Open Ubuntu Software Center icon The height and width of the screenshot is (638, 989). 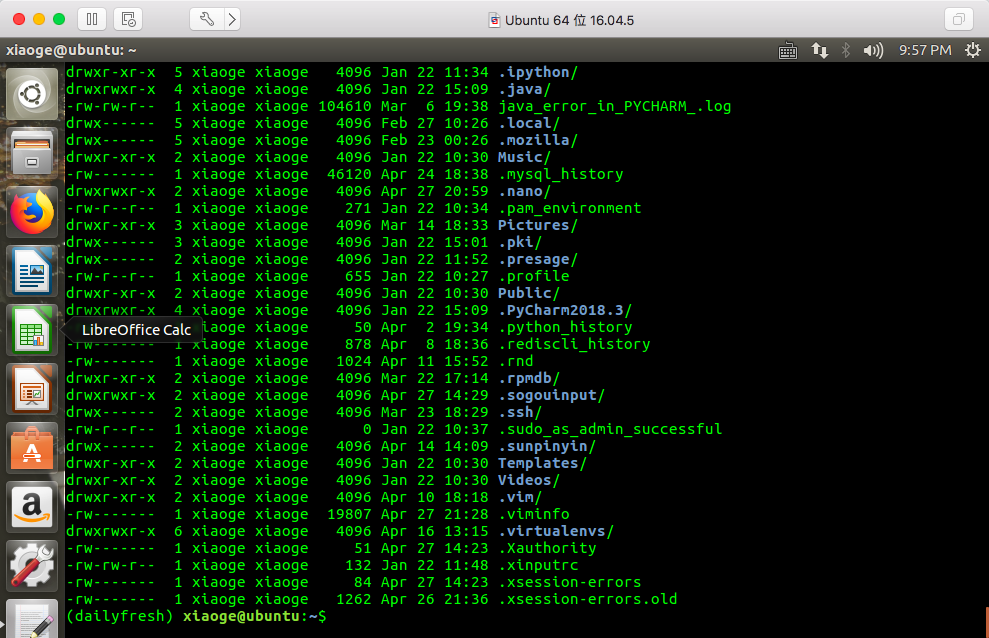point(32,448)
